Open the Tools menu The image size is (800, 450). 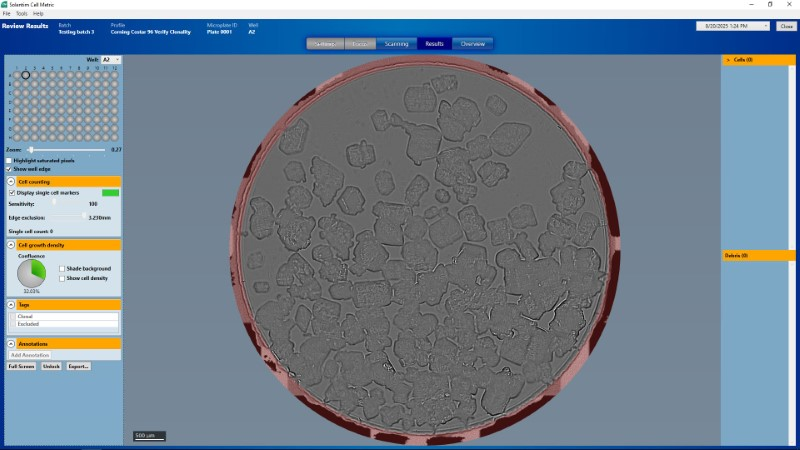coord(21,13)
